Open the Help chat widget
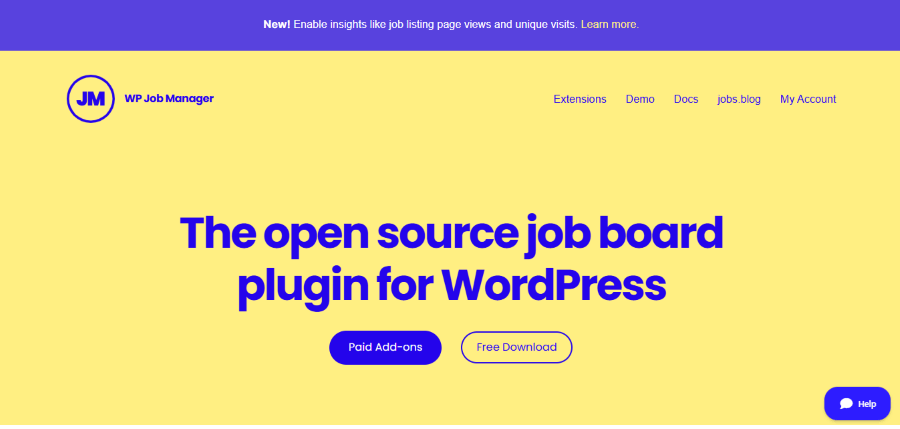The height and width of the screenshot is (429, 900). click(x=857, y=404)
